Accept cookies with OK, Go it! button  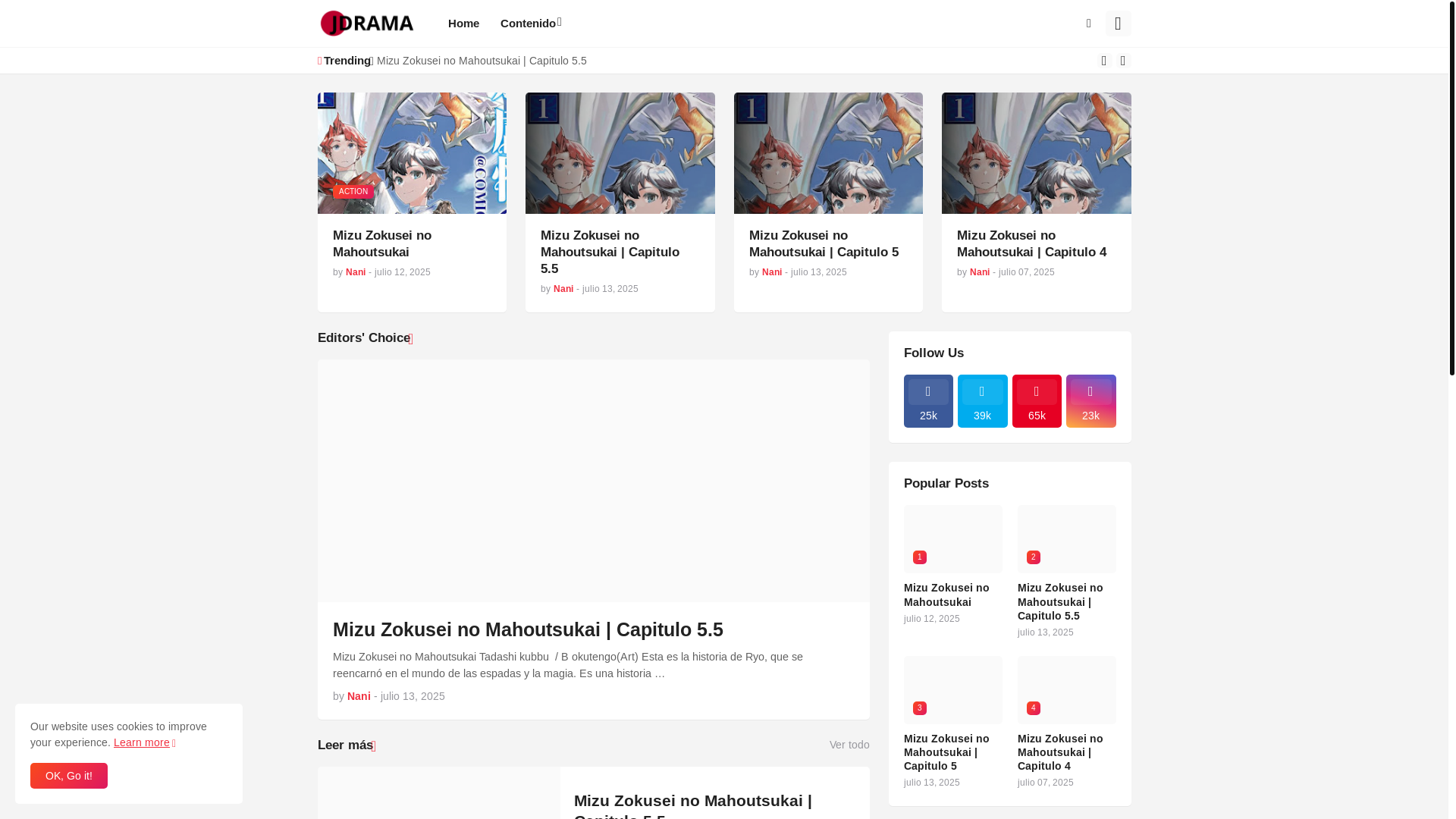(69, 776)
